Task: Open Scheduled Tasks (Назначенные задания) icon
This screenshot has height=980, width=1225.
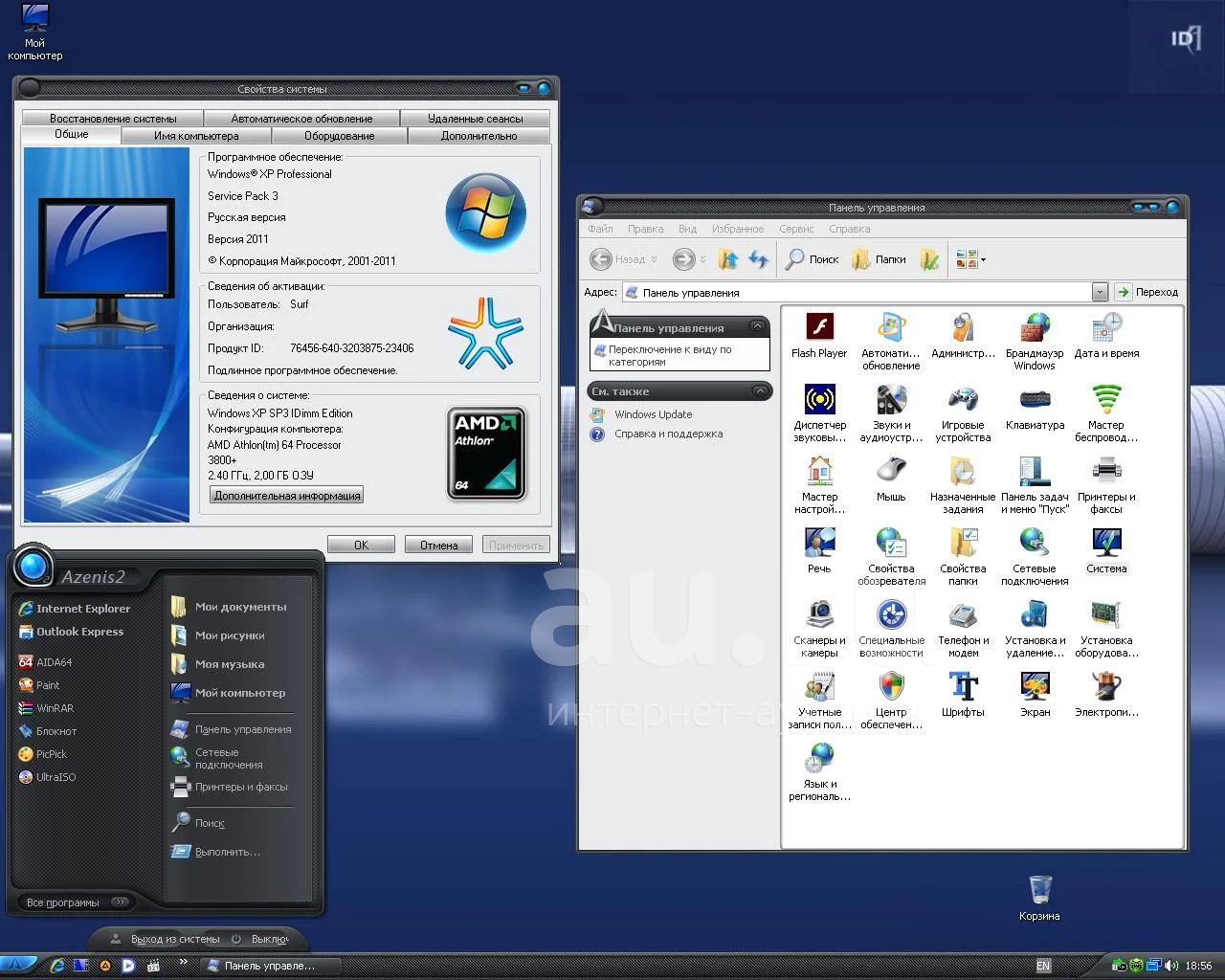Action: (963, 484)
